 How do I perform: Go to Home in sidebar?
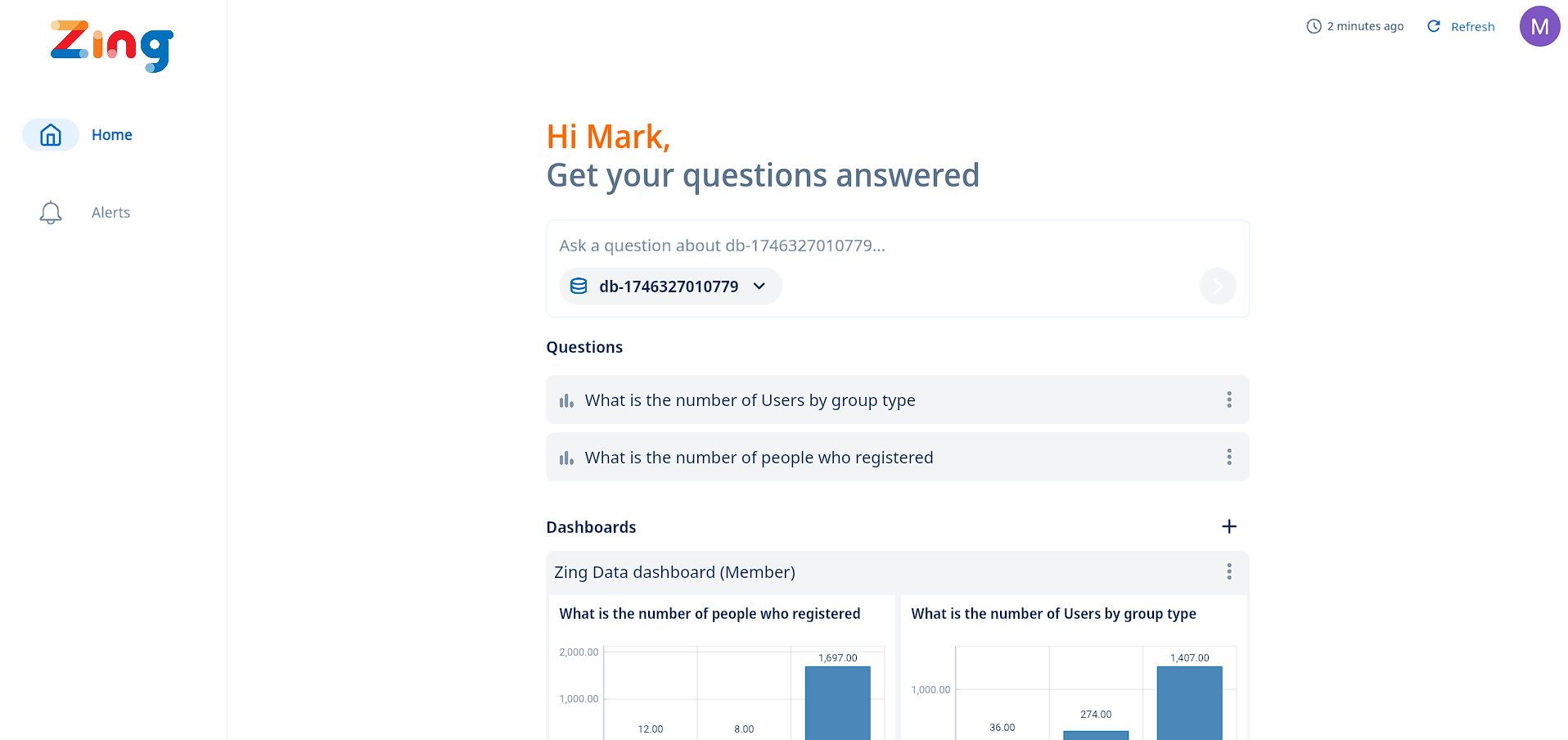pos(112,135)
